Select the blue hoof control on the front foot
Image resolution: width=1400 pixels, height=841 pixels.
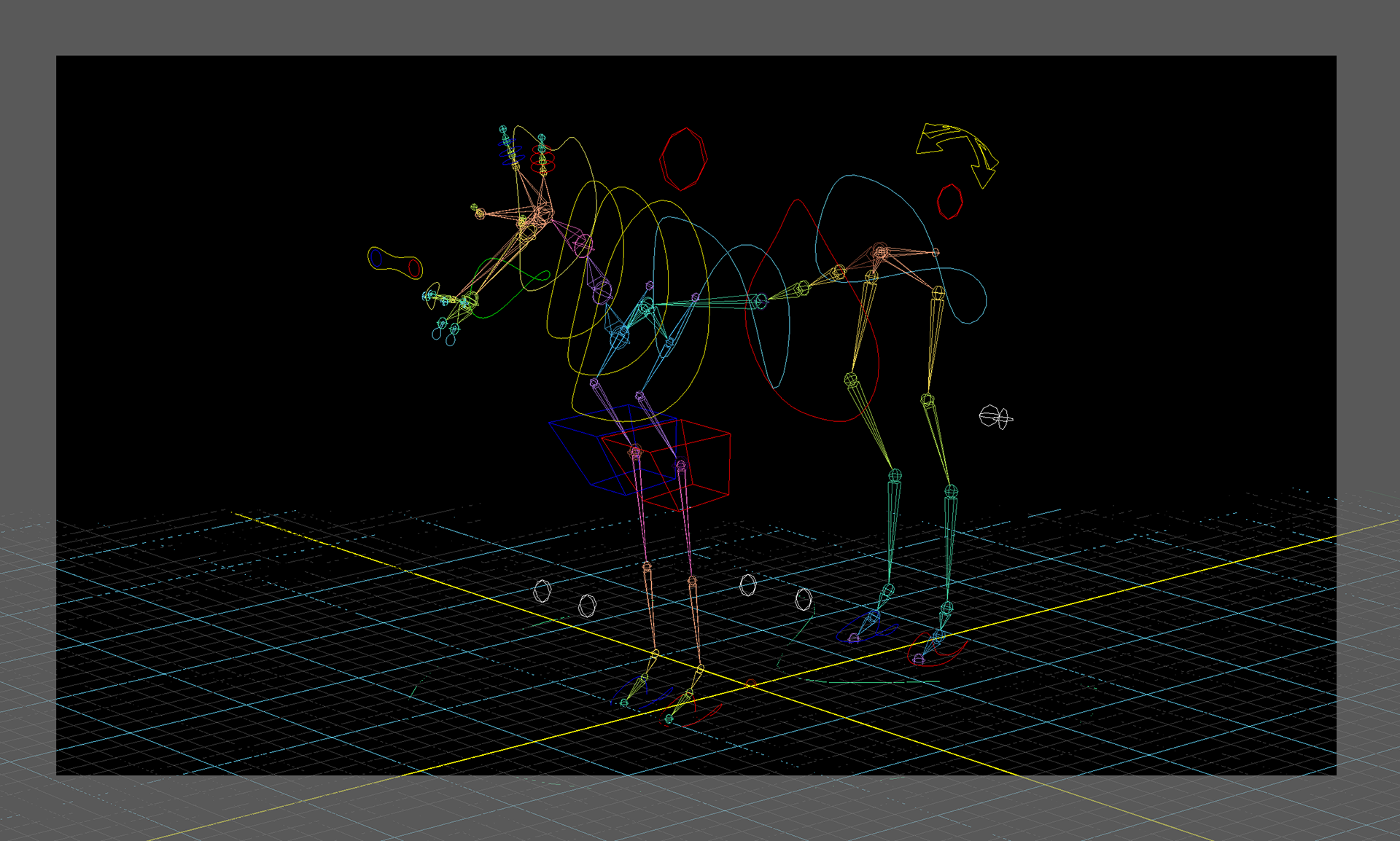(642, 692)
